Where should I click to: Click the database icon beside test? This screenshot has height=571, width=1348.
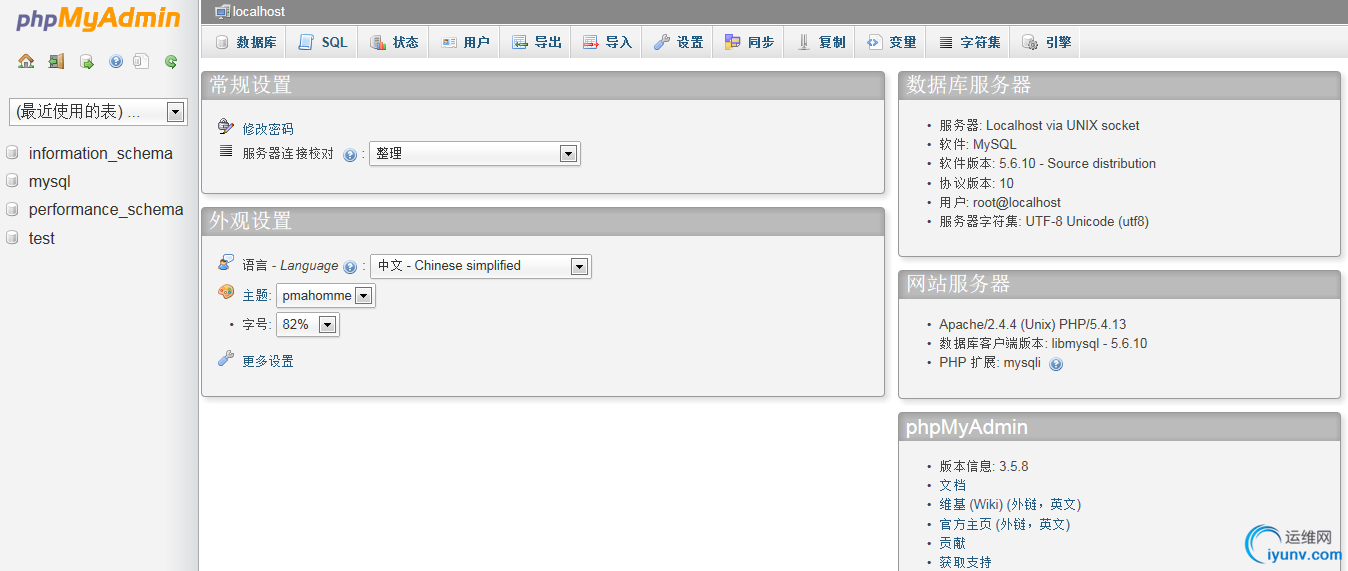(12, 238)
